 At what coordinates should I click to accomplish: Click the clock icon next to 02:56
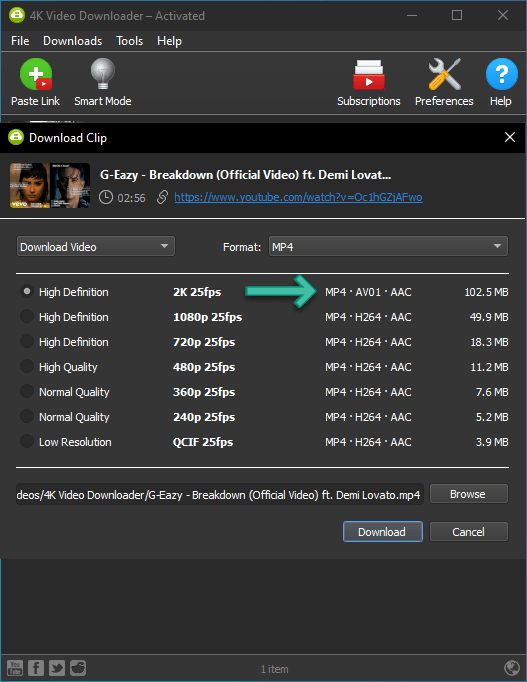[106, 197]
